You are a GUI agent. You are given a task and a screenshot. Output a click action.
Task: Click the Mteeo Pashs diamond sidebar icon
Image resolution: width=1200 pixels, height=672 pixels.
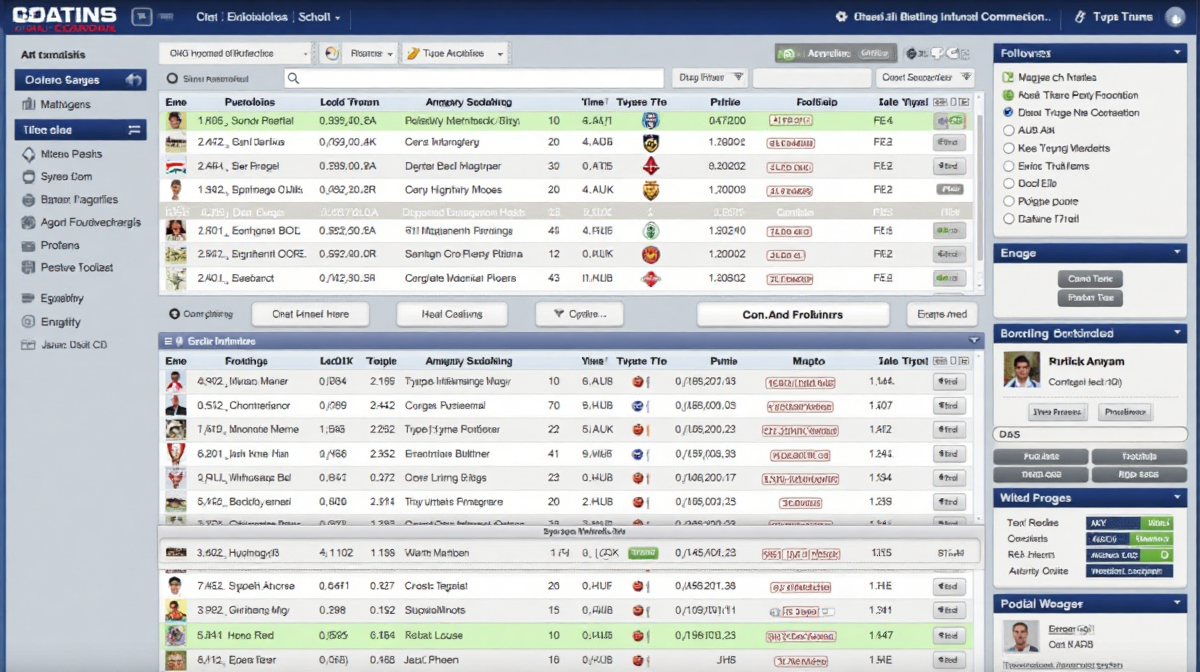click(x=28, y=154)
